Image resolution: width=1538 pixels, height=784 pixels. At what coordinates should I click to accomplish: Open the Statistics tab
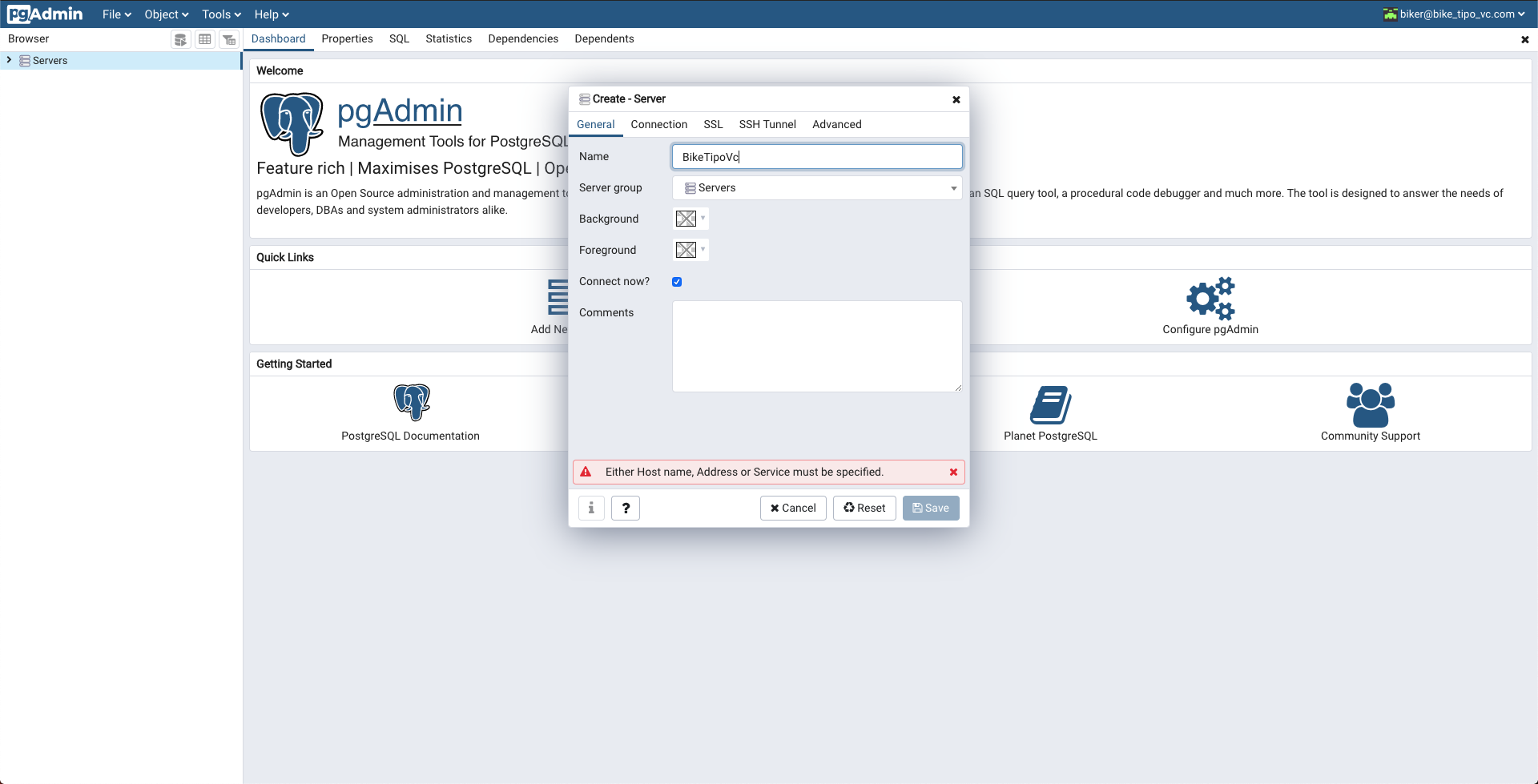point(449,38)
